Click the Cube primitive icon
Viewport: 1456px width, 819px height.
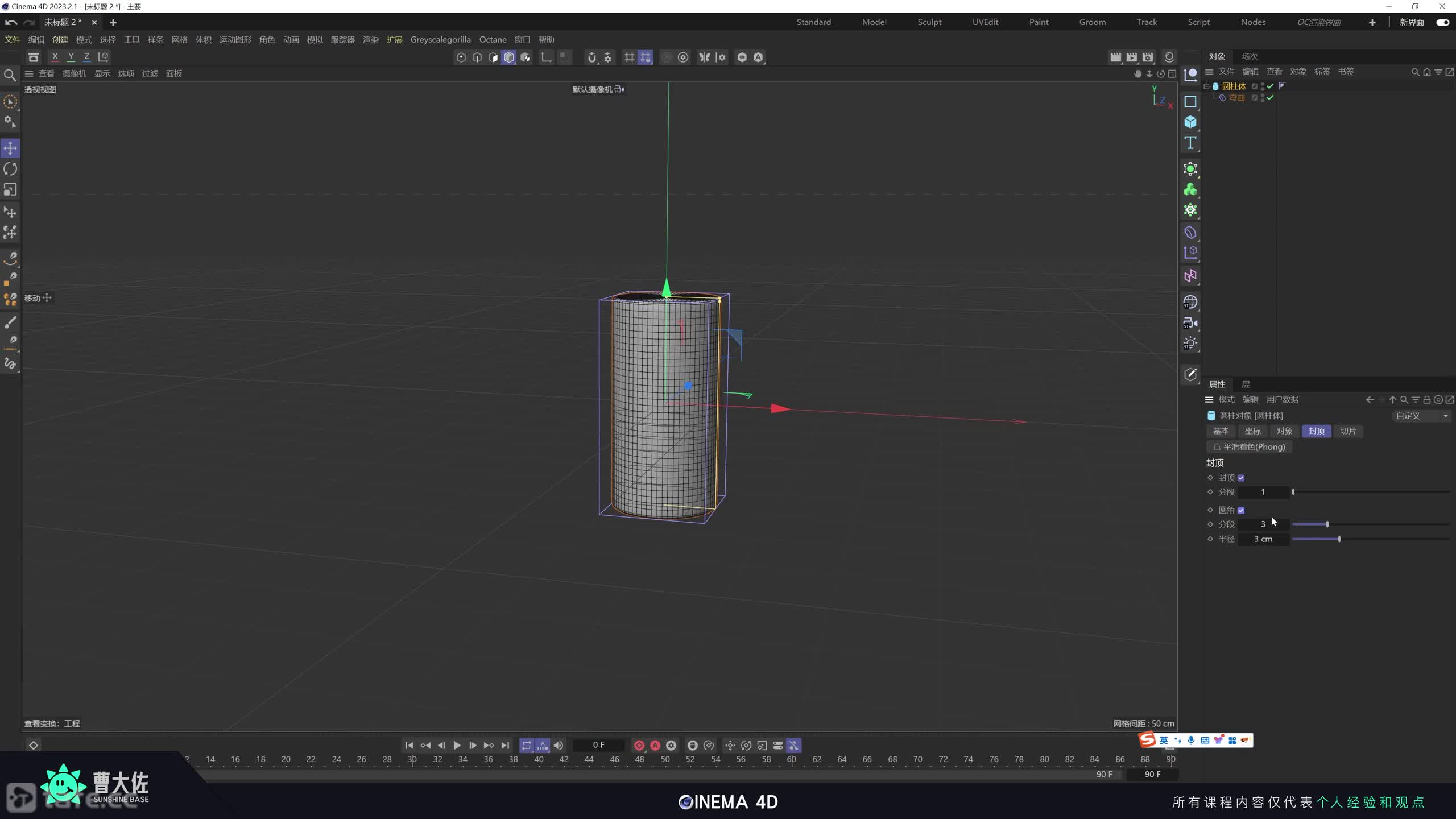1190,122
